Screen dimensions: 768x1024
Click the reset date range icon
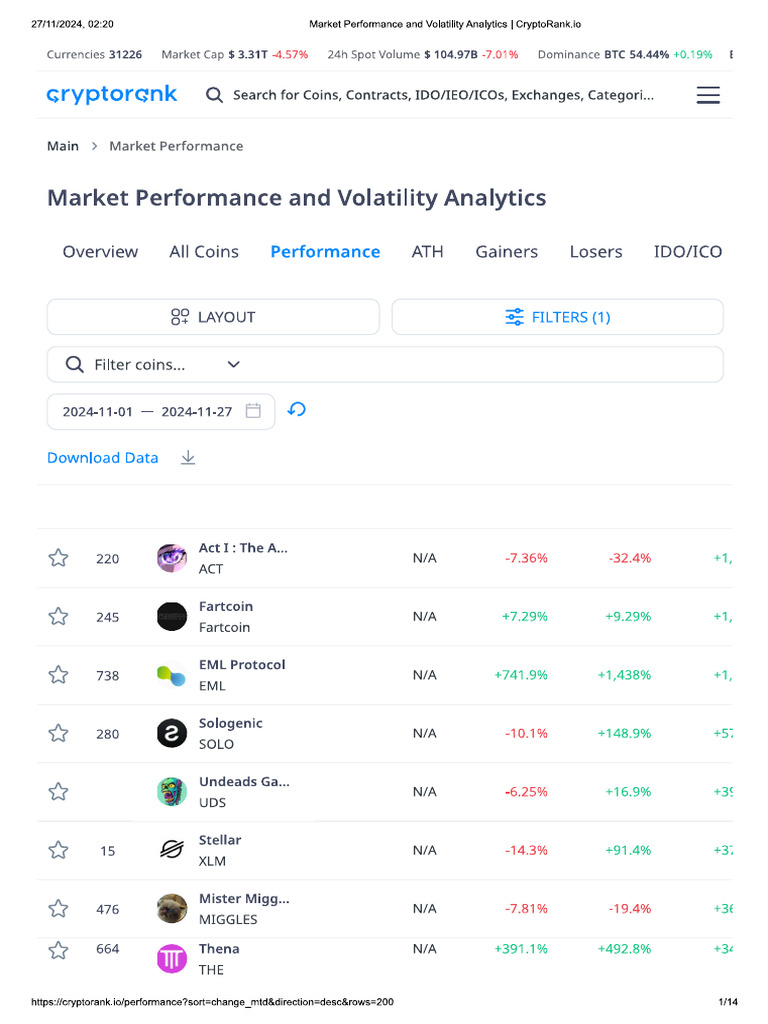296,410
